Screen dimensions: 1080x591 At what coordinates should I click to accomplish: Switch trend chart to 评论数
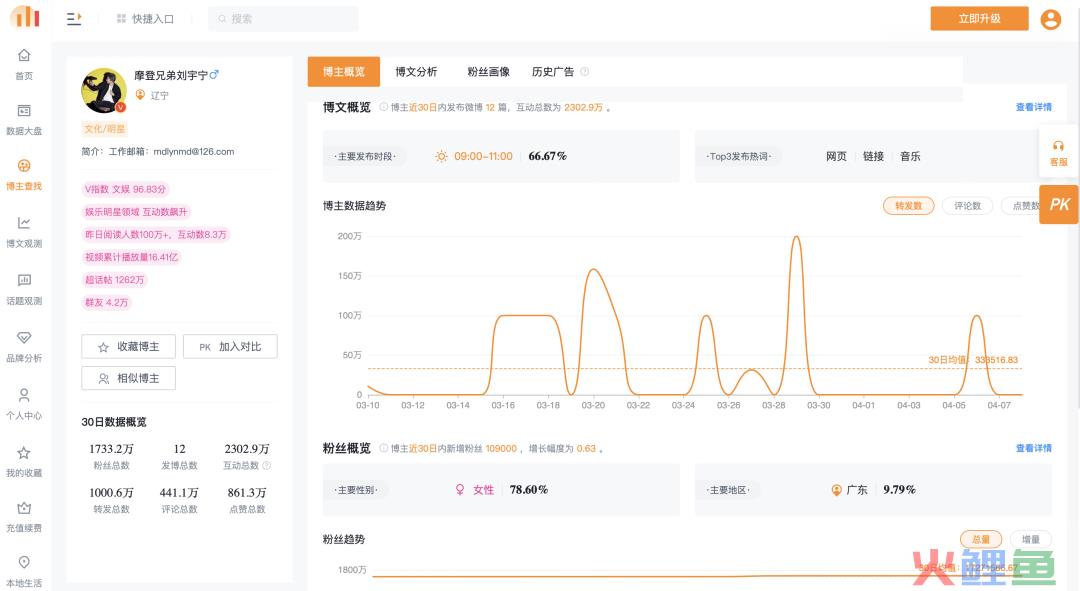967,206
